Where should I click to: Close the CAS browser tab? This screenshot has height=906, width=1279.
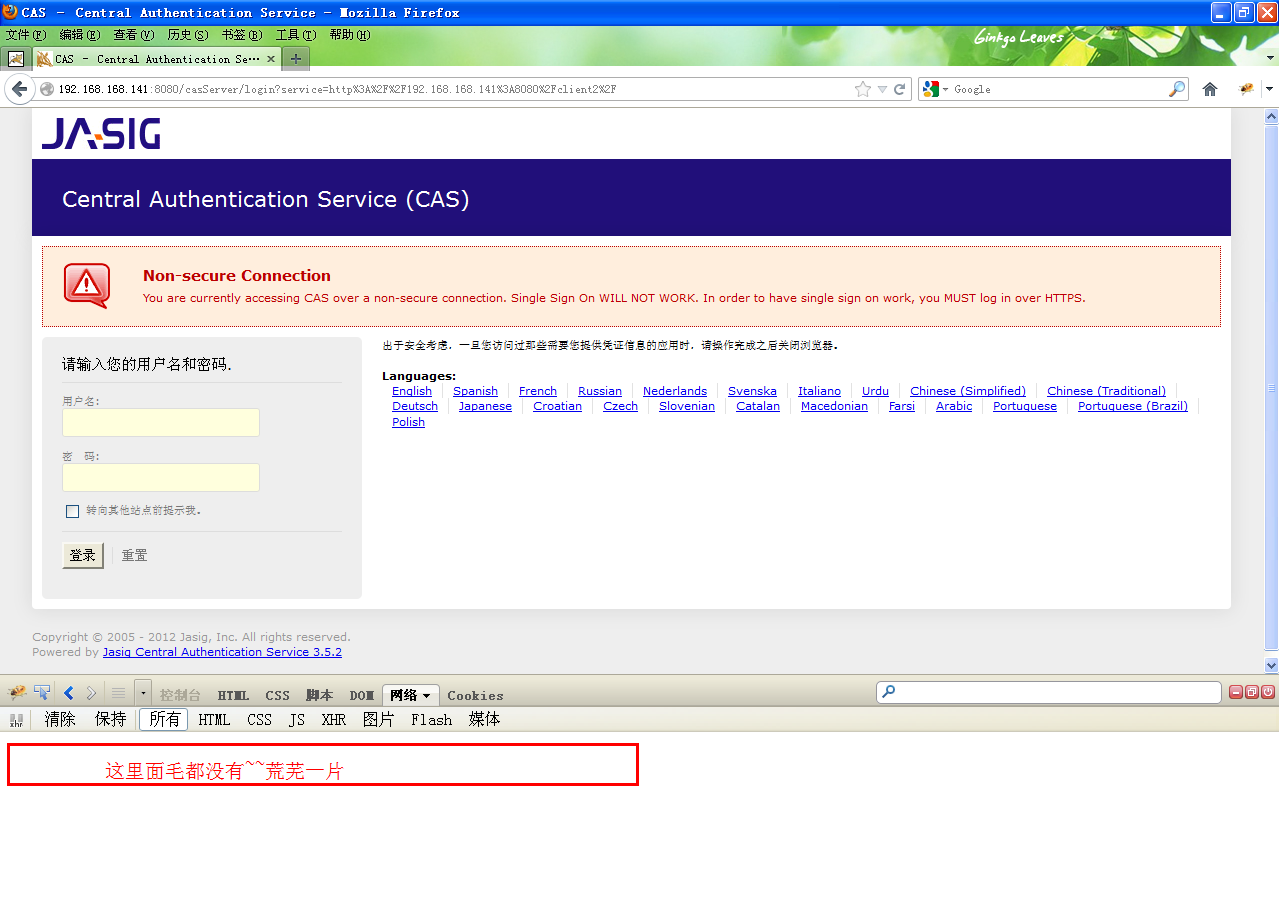coord(271,59)
